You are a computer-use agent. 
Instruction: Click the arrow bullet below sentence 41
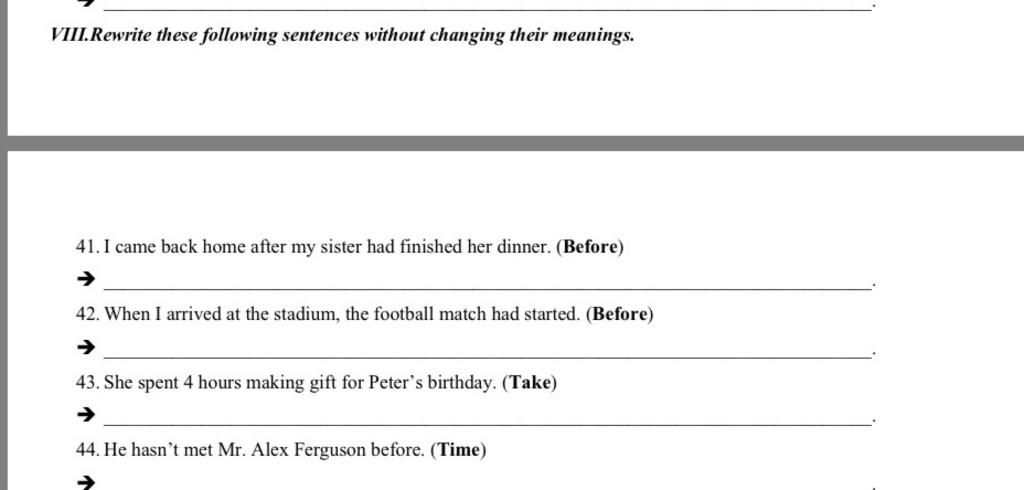point(86,280)
